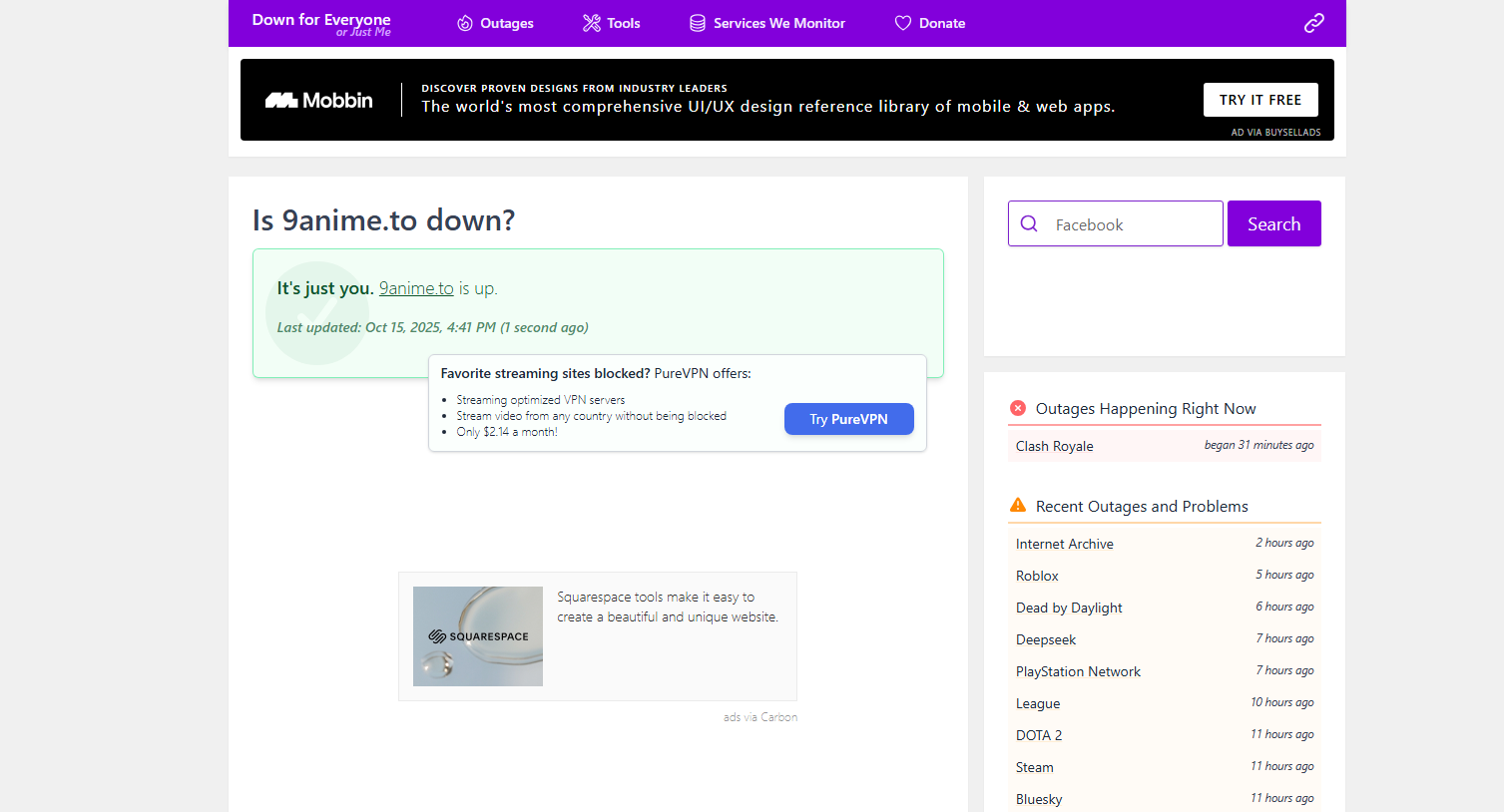
Task: Focus the Facebook search input field
Action: point(1133,224)
